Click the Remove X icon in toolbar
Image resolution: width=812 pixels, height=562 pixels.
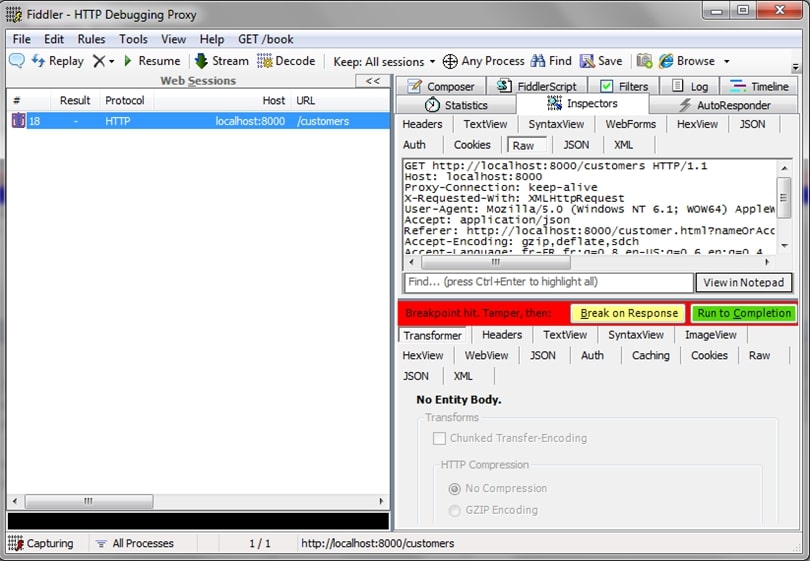(x=98, y=61)
